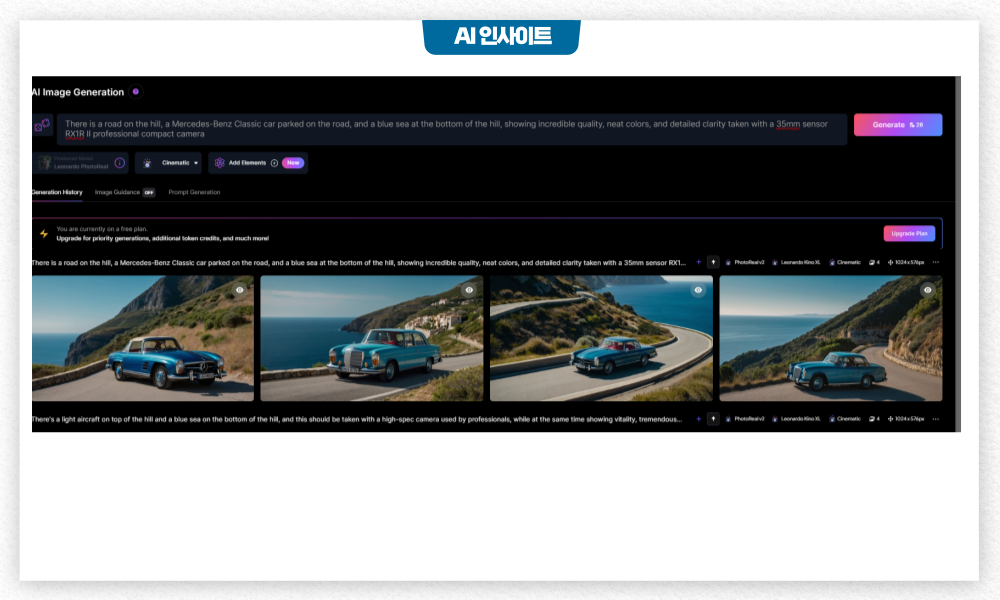1000x600 pixels.
Task: Click the Add Elements button
Action: [x=258, y=163]
